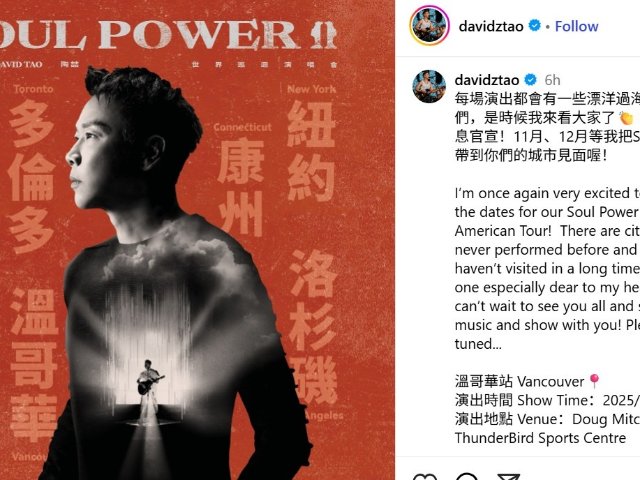
Task: Open the comment bubble icon
Action: click(467, 477)
